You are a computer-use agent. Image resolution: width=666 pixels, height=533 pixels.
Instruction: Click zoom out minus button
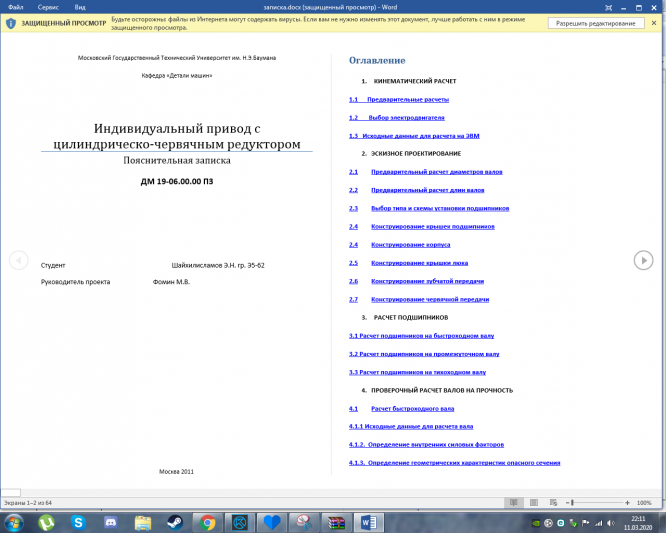[567, 503]
